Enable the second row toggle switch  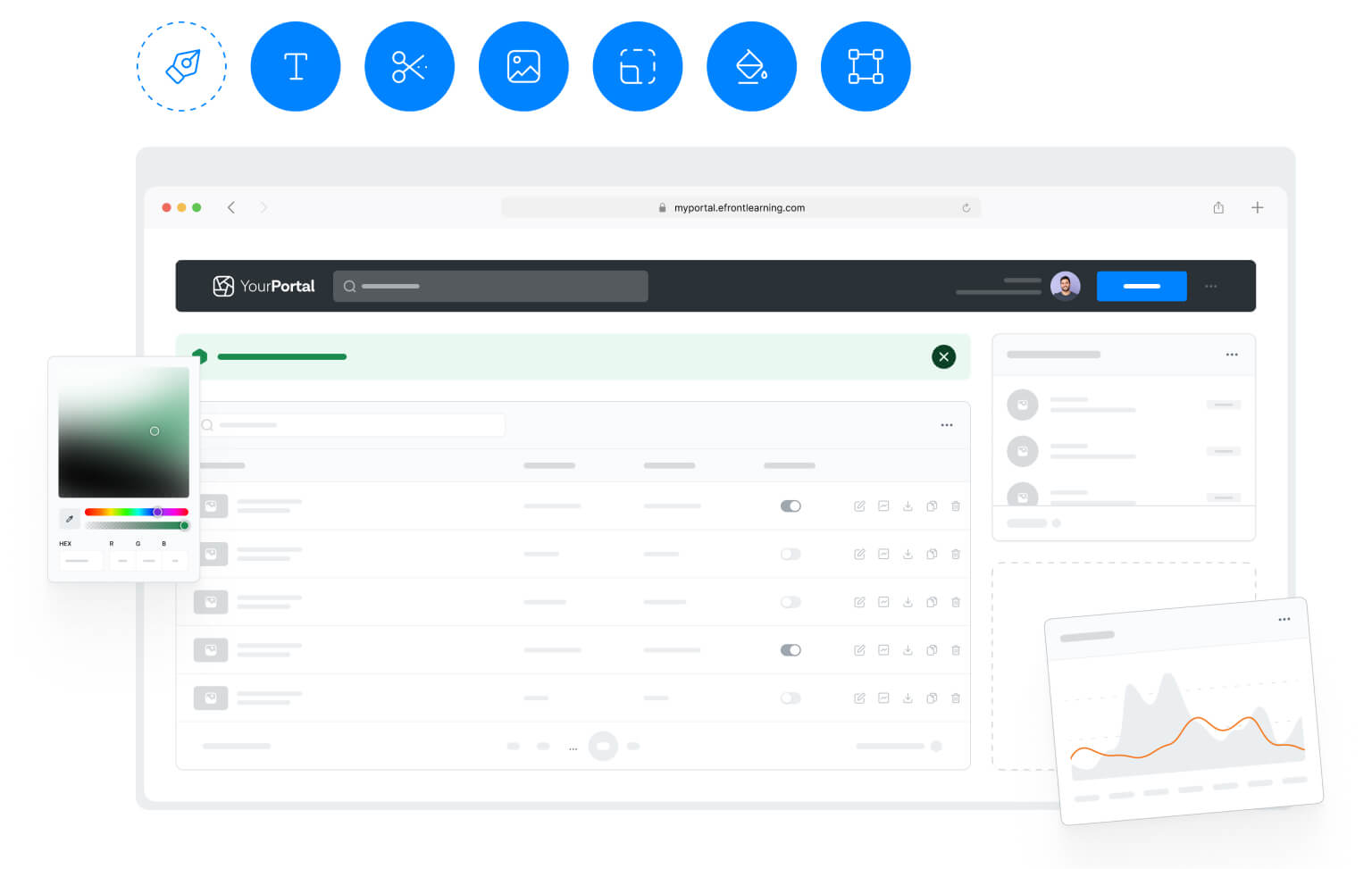click(x=791, y=555)
